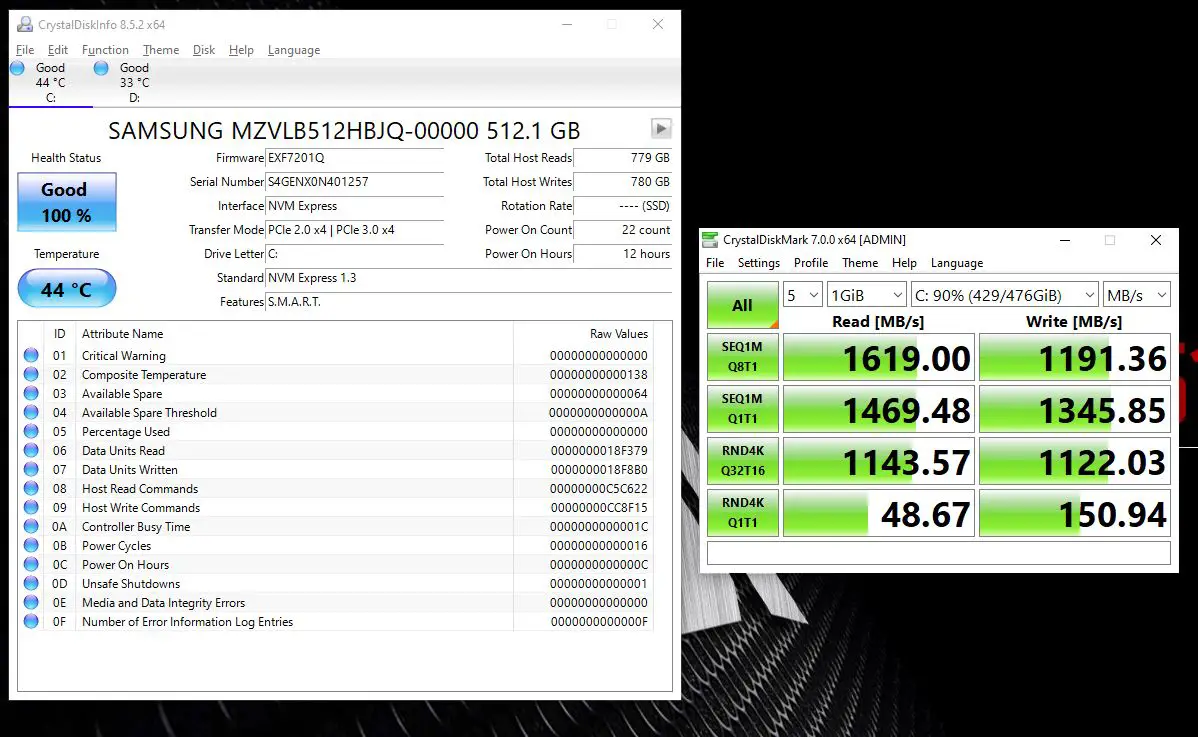Screen dimensions: 1198x737
Task: Open the test count dropdown showing 5
Action: tap(802, 295)
